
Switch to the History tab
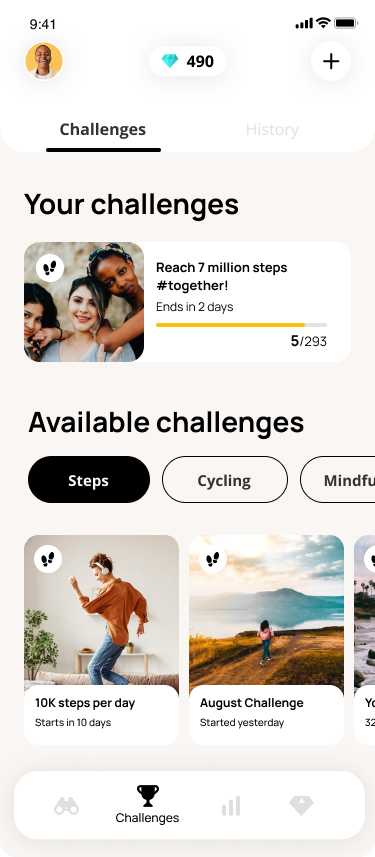click(x=272, y=130)
